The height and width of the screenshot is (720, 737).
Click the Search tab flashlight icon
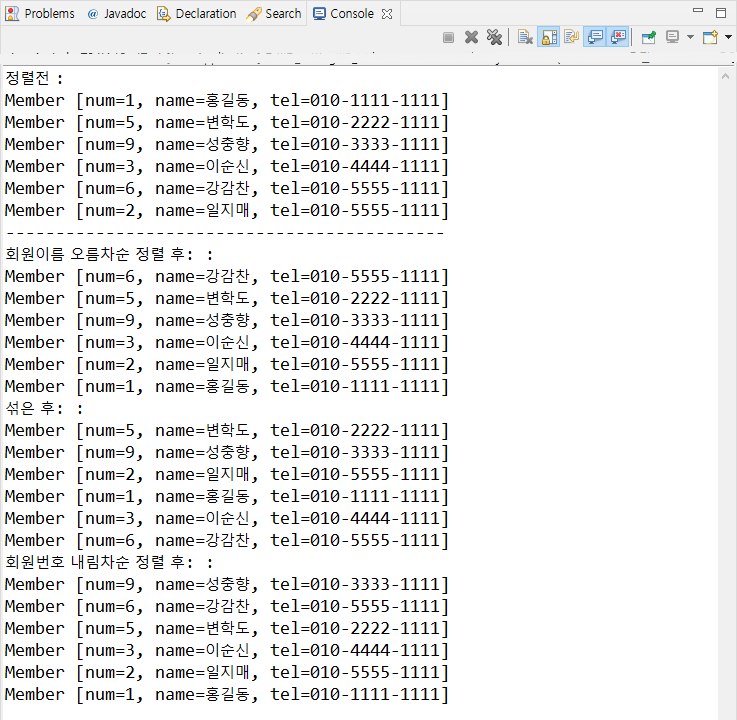pyautogui.click(x=253, y=14)
